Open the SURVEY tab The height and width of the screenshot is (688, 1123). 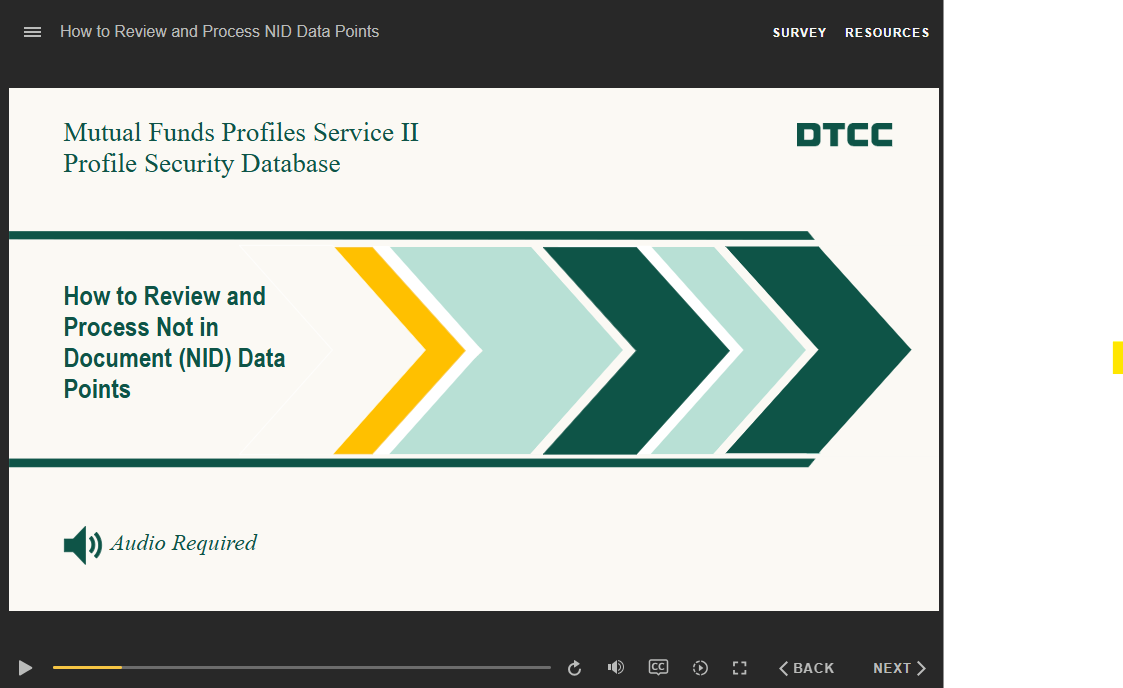click(799, 33)
